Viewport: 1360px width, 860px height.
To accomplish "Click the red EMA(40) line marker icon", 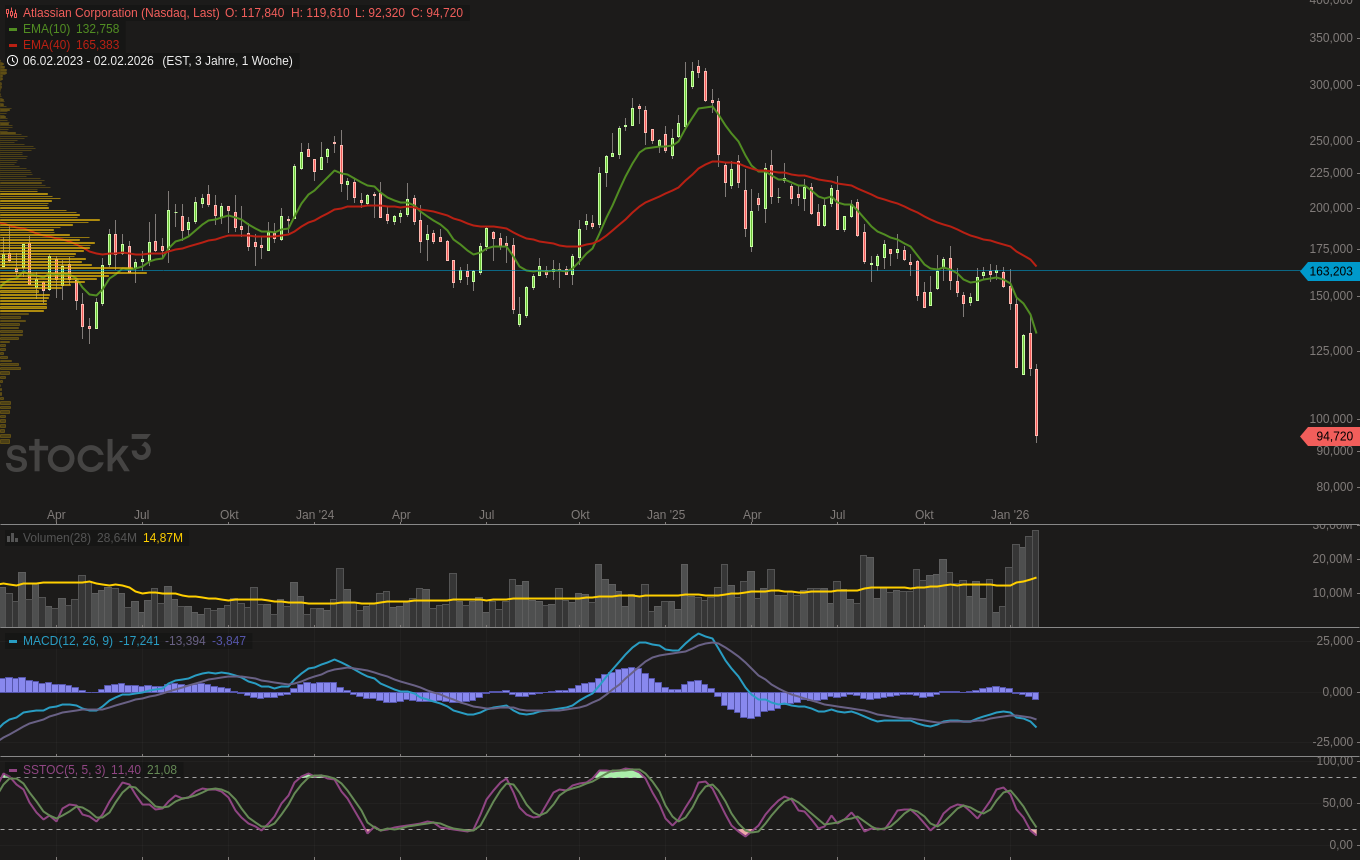I will [x=13, y=46].
